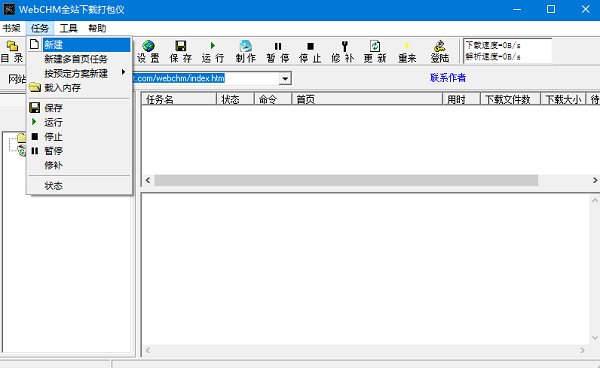Click task list scroll left arrow
The image size is (600, 368).
148,180
